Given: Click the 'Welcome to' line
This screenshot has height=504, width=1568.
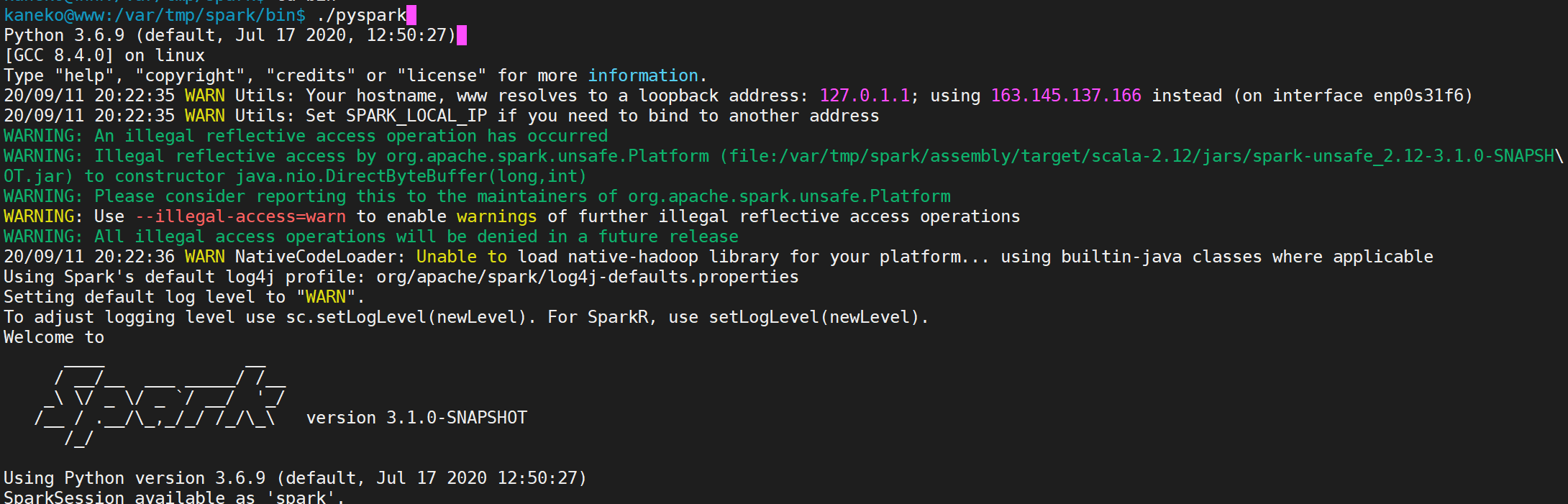Looking at the screenshot, I should point(54,337).
